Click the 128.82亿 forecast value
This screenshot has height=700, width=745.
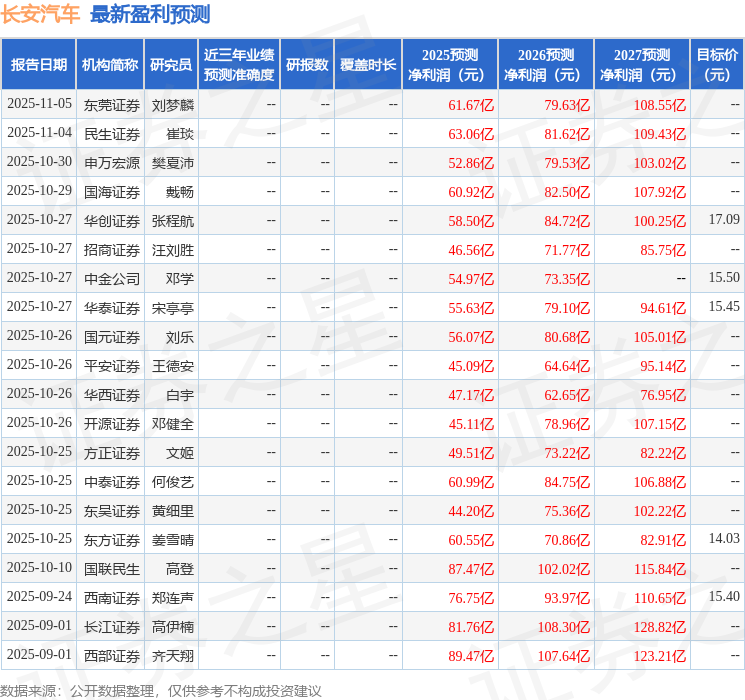point(660,627)
